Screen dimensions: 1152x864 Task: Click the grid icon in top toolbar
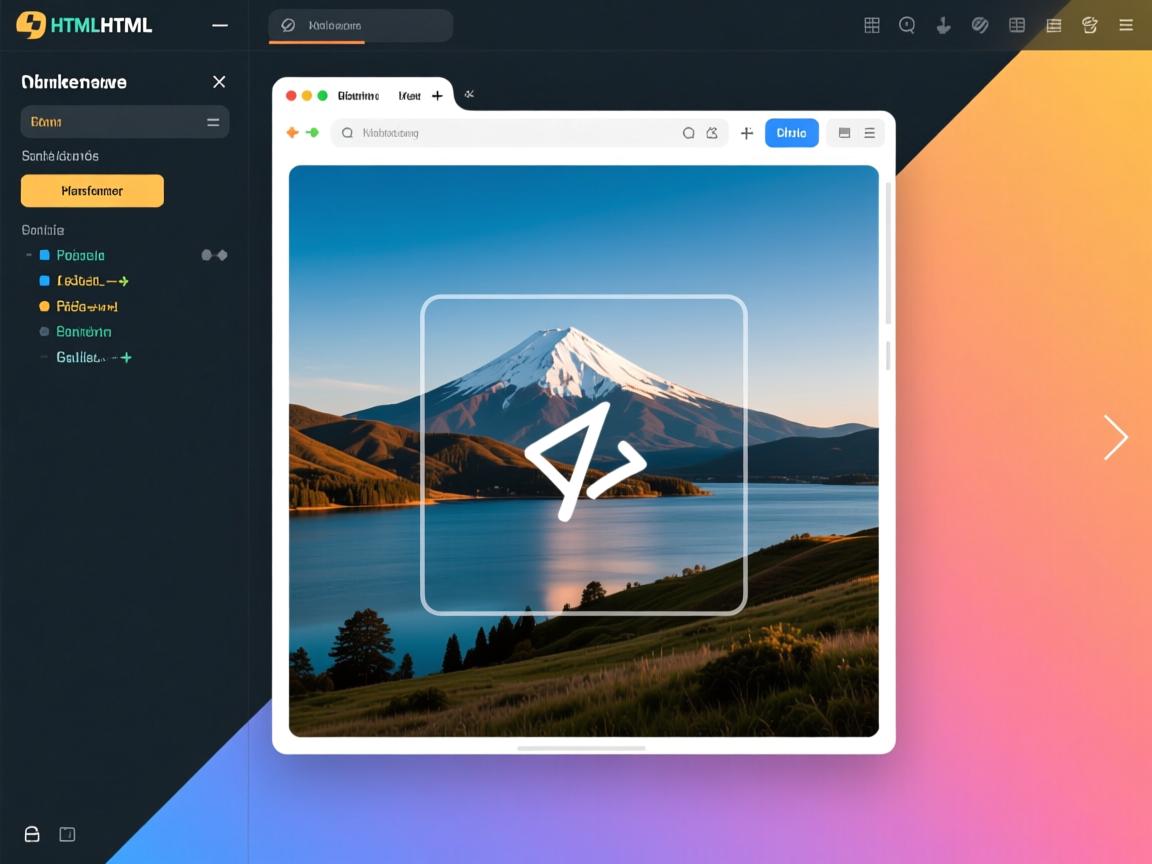pyautogui.click(x=872, y=26)
